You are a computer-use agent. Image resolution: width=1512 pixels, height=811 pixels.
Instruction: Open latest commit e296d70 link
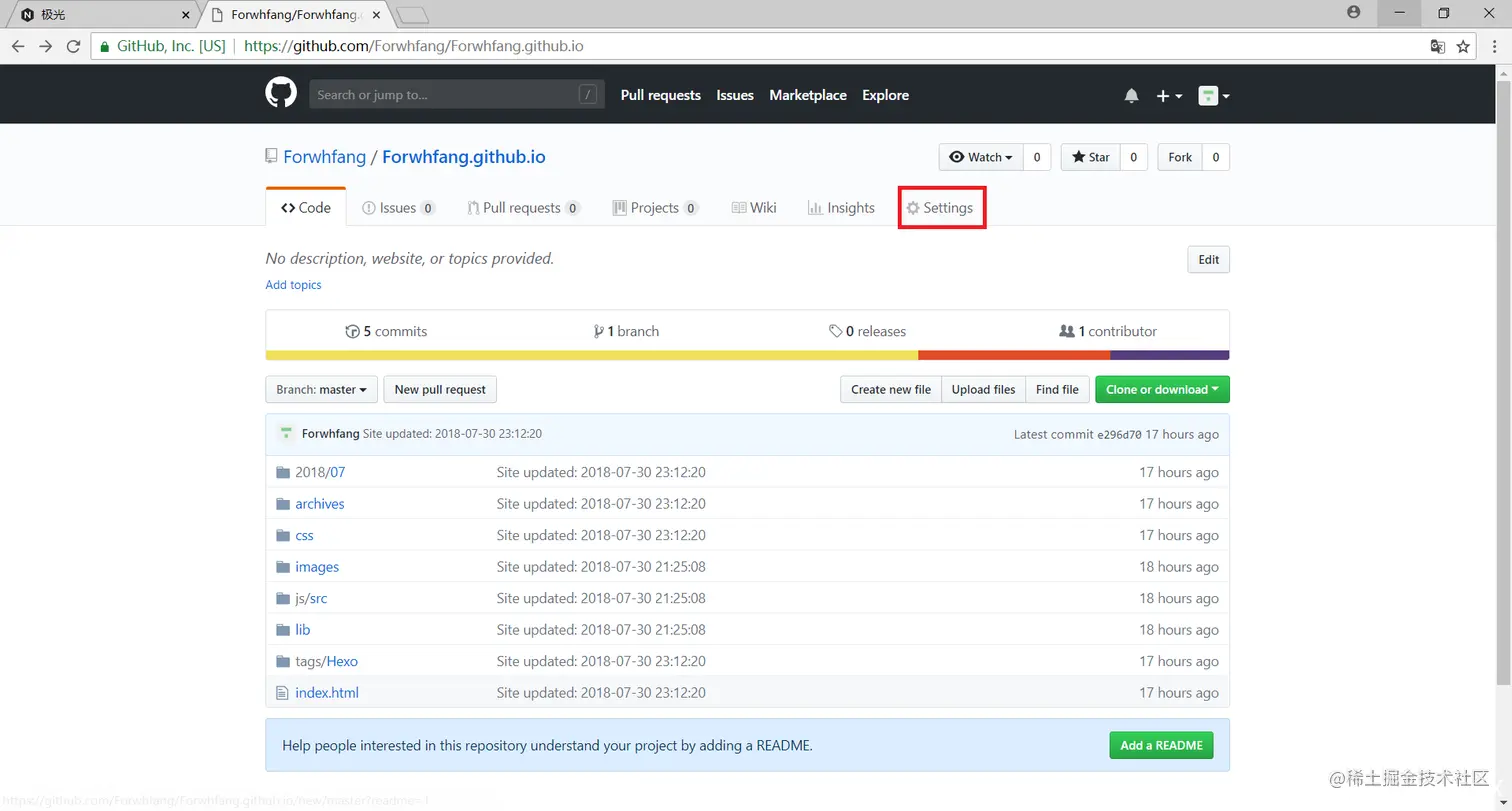pyautogui.click(x=1119, y=435)
